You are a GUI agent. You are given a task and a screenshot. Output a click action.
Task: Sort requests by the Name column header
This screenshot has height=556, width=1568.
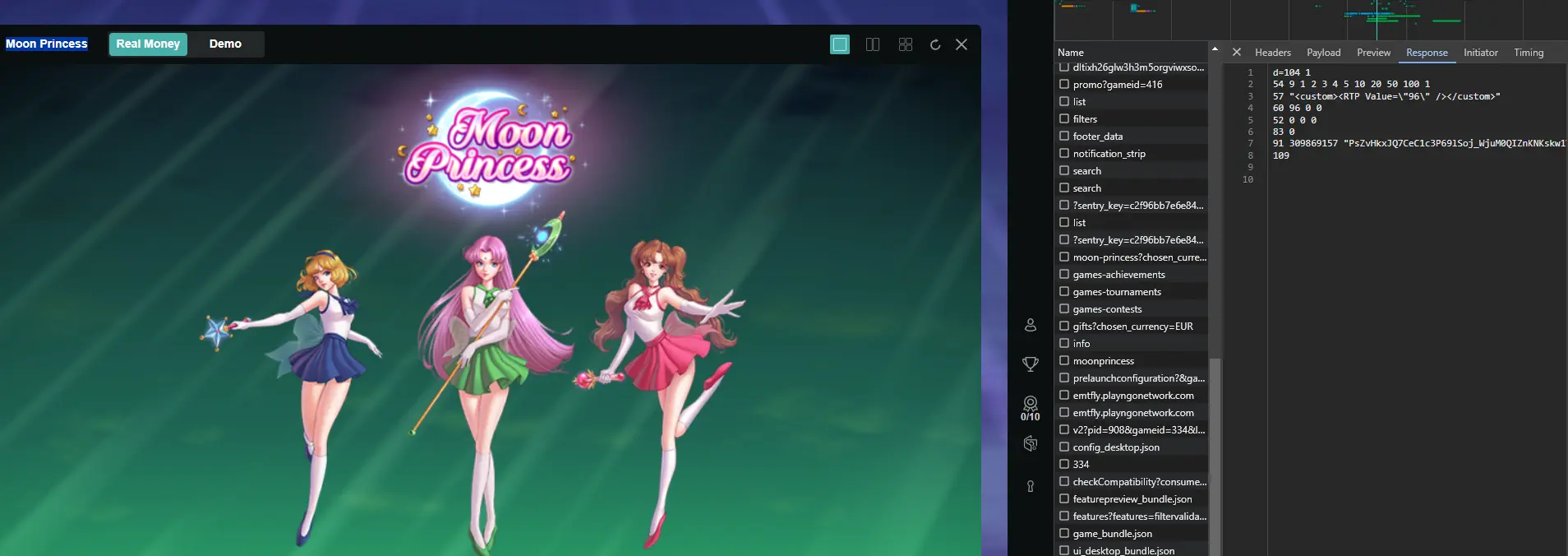coord(1071,53)
